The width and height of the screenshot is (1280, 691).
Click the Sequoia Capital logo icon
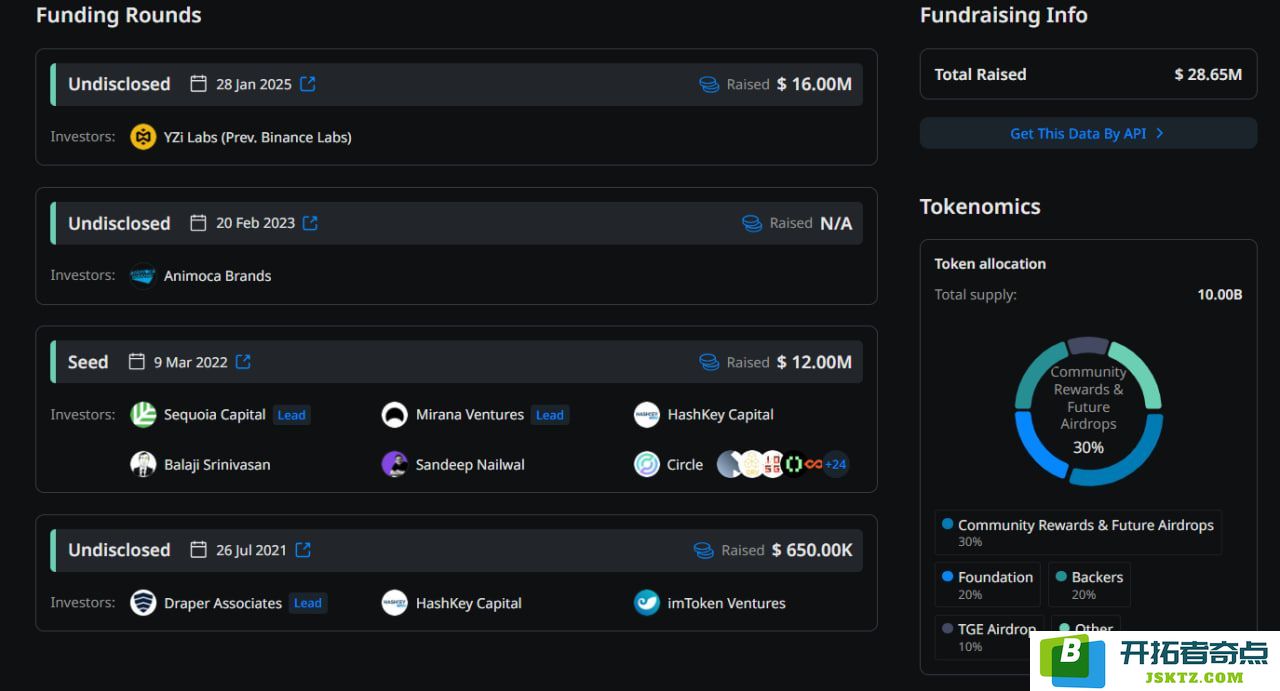(143, 414)
